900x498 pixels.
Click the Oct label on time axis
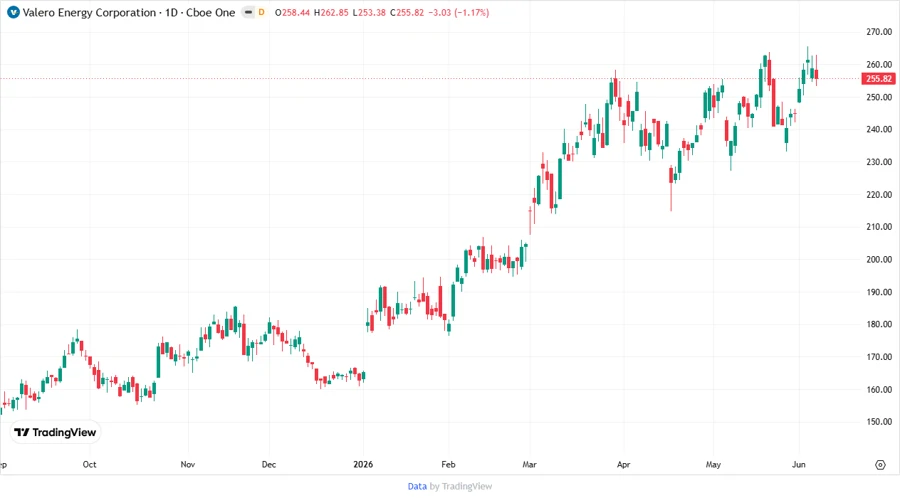coord(90,464)
